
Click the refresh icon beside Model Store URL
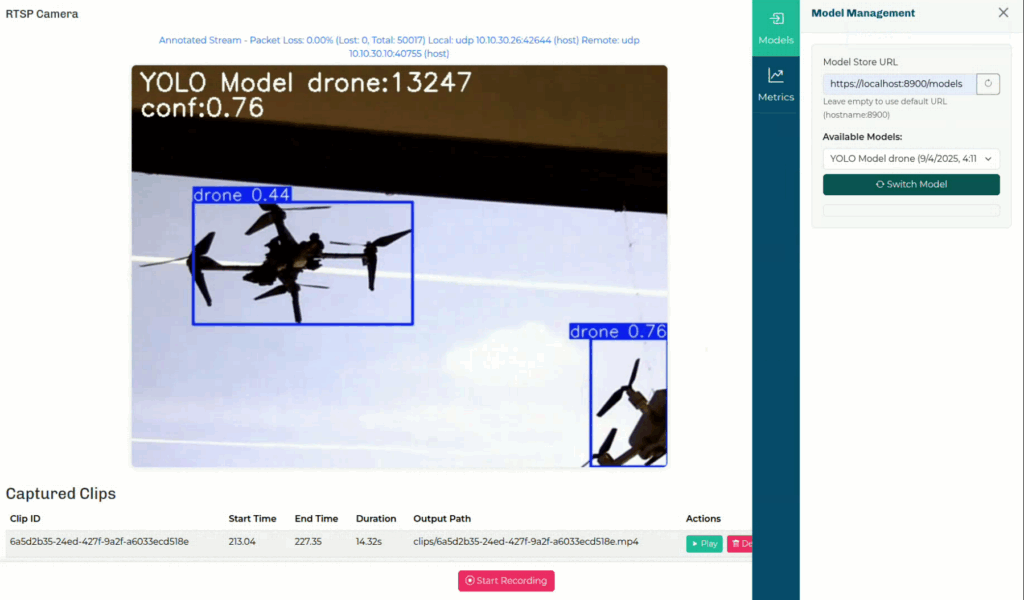(987, 84)
